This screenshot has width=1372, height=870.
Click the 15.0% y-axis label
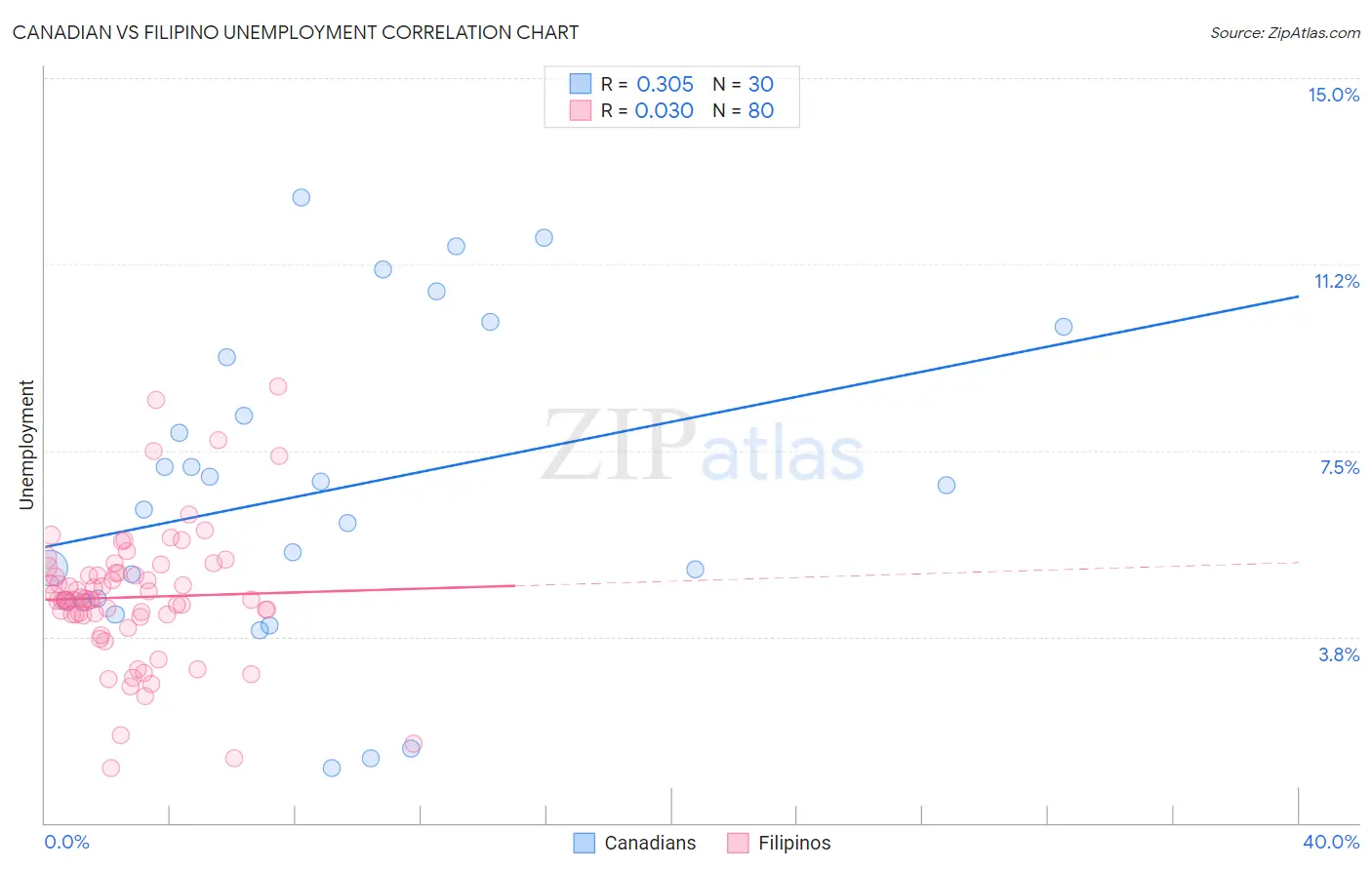click(x=1333, y=95)
